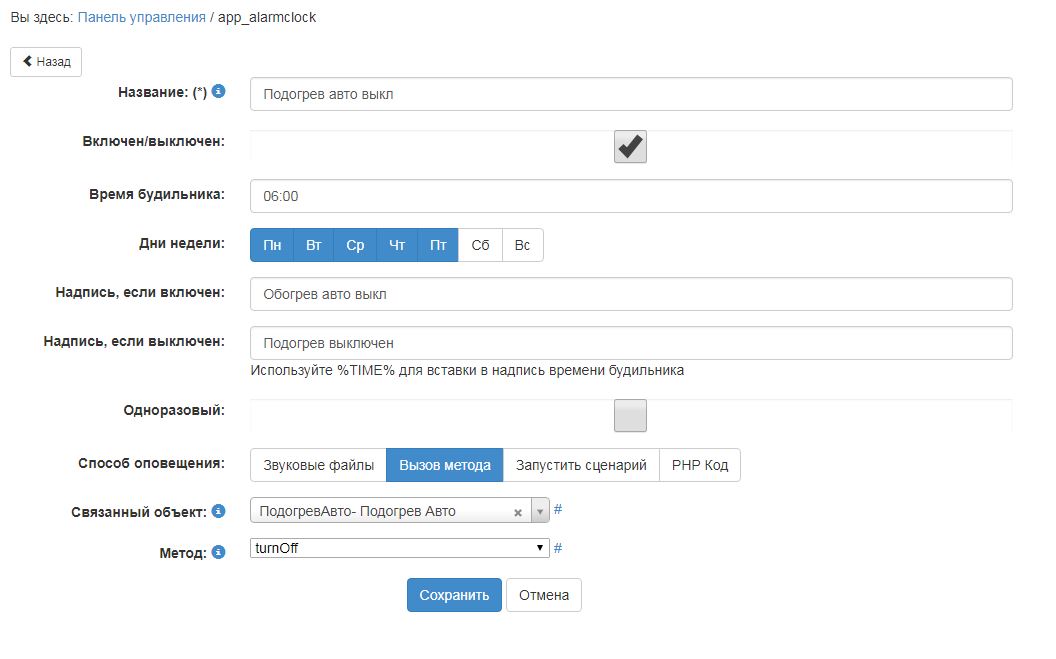
Task: Click the # link beside linked object field
Action: click(558, 510)
